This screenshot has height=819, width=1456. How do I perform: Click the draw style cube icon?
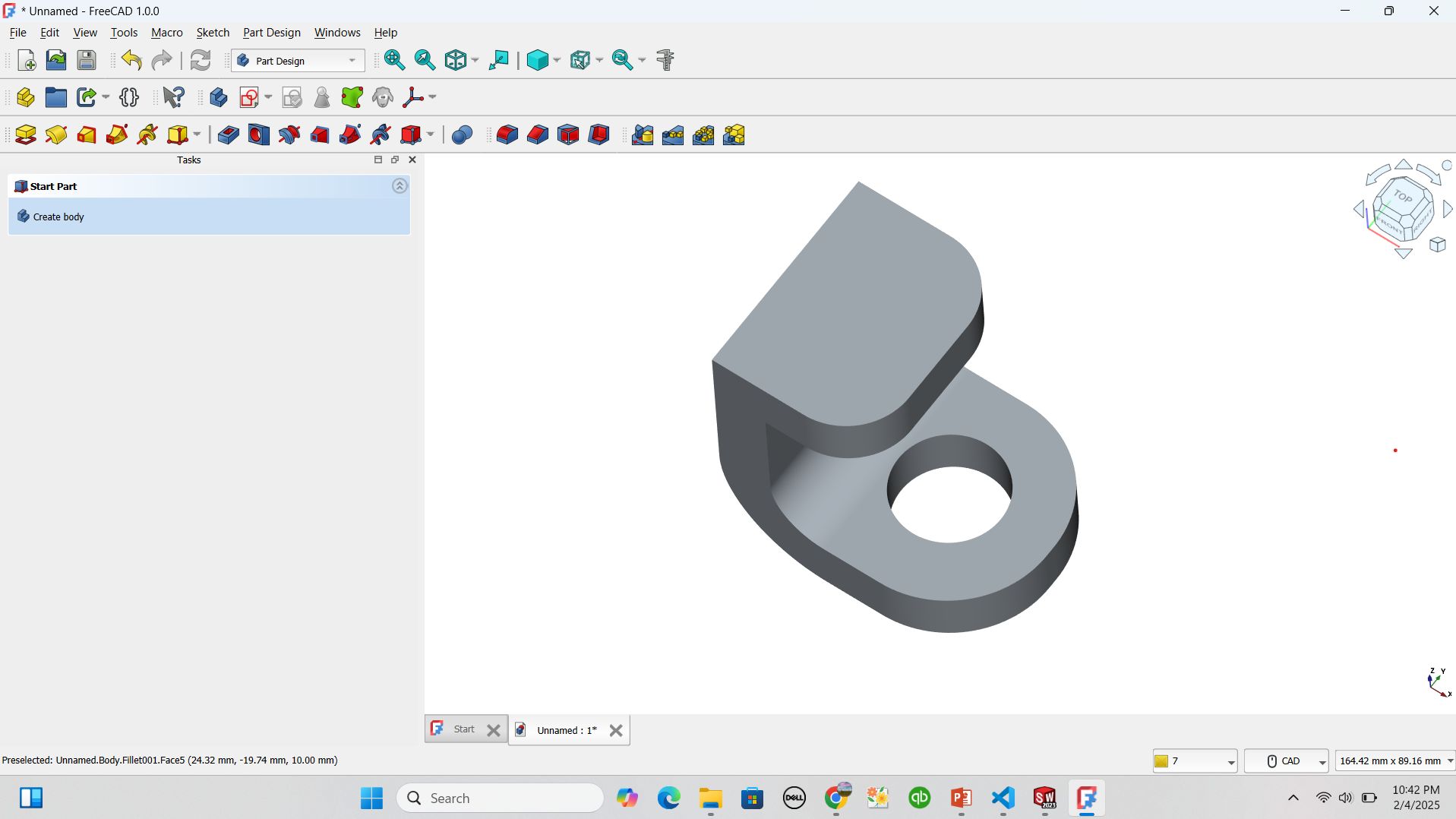[x=538, y=60]
